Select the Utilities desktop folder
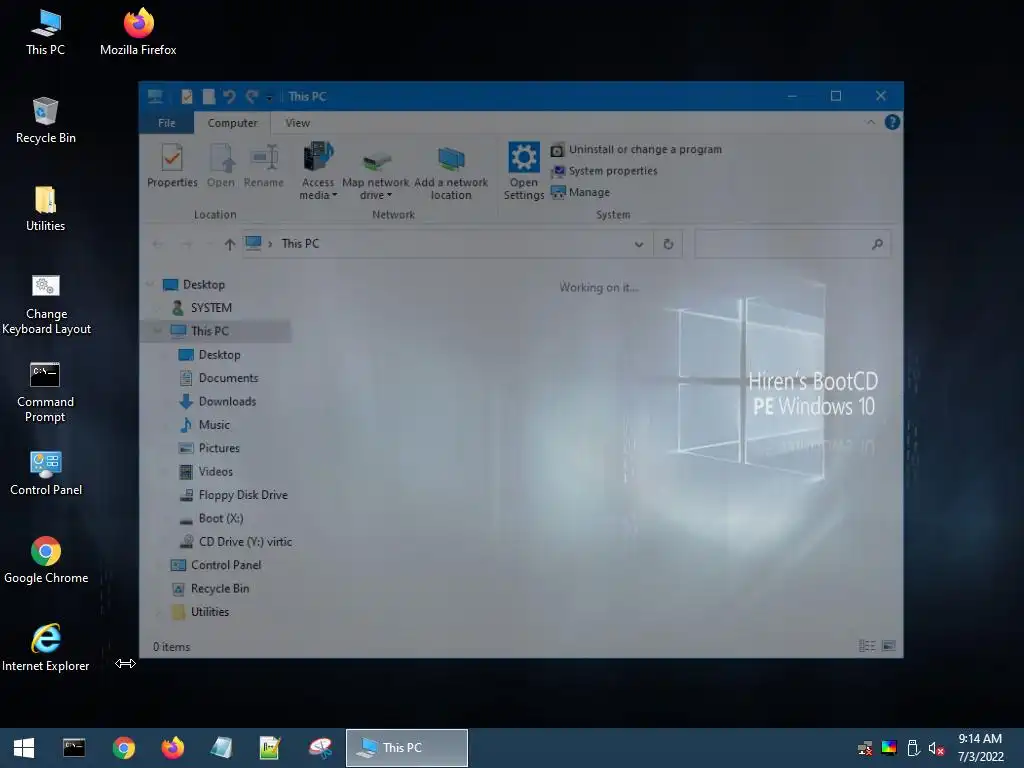The width and height of the screenshot is (1024, 768). [x=45, y=208]
